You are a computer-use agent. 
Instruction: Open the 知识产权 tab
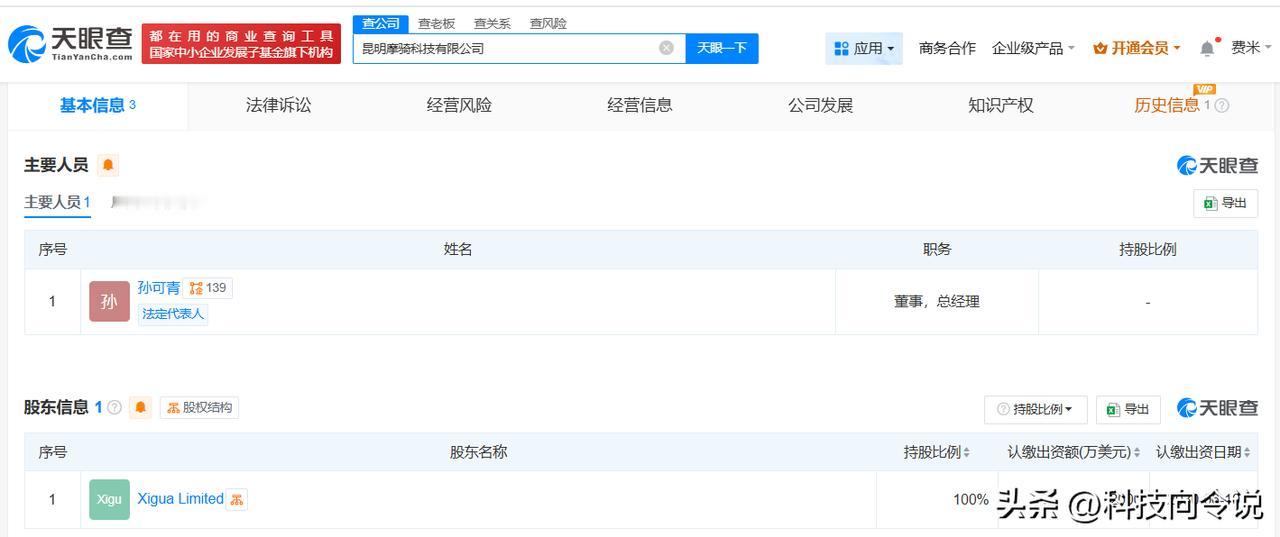tap(1001, 105)
